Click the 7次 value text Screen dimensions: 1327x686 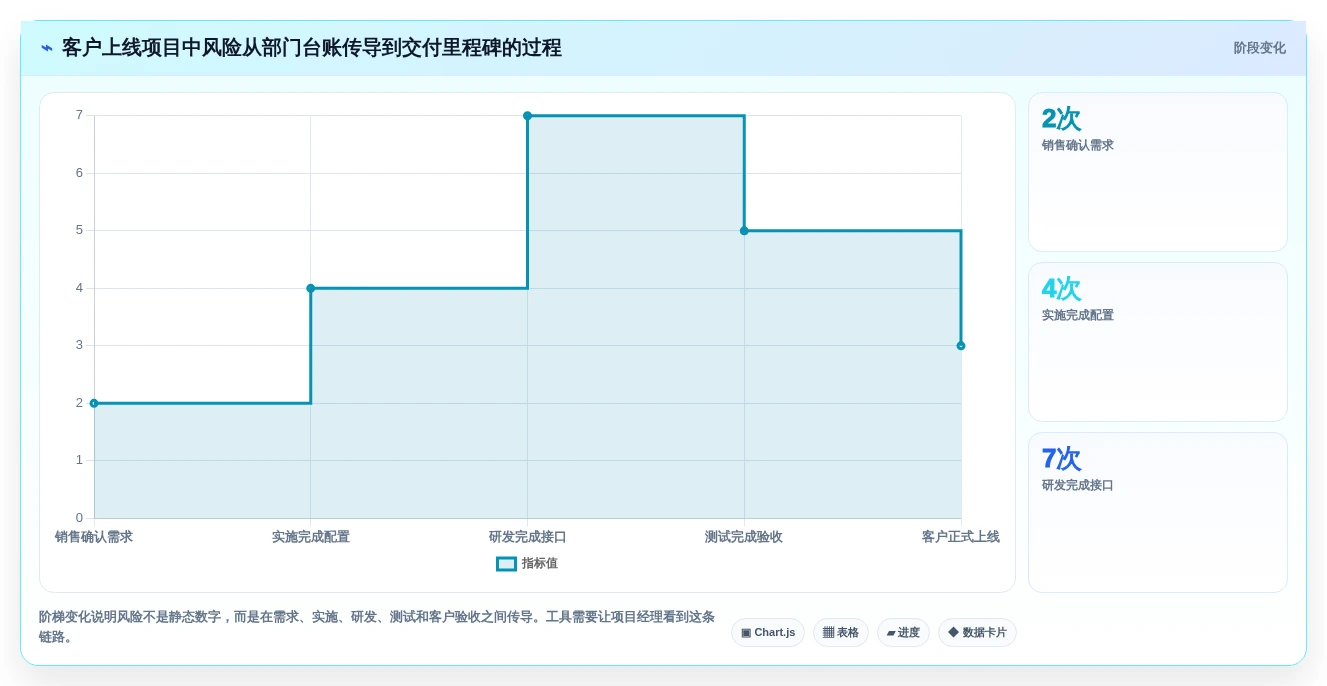point(1061,459)
